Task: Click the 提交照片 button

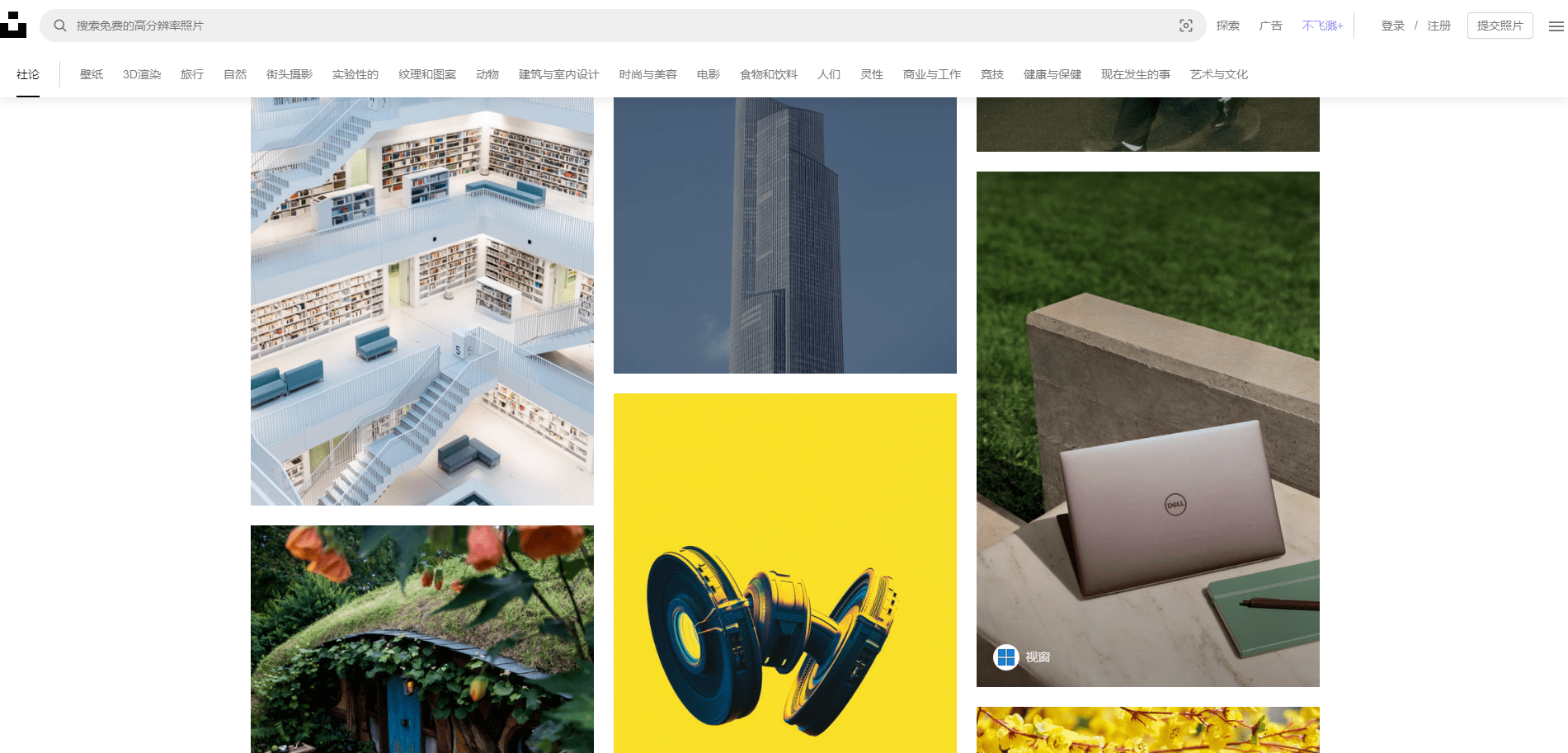Action: pos(1500,26)
